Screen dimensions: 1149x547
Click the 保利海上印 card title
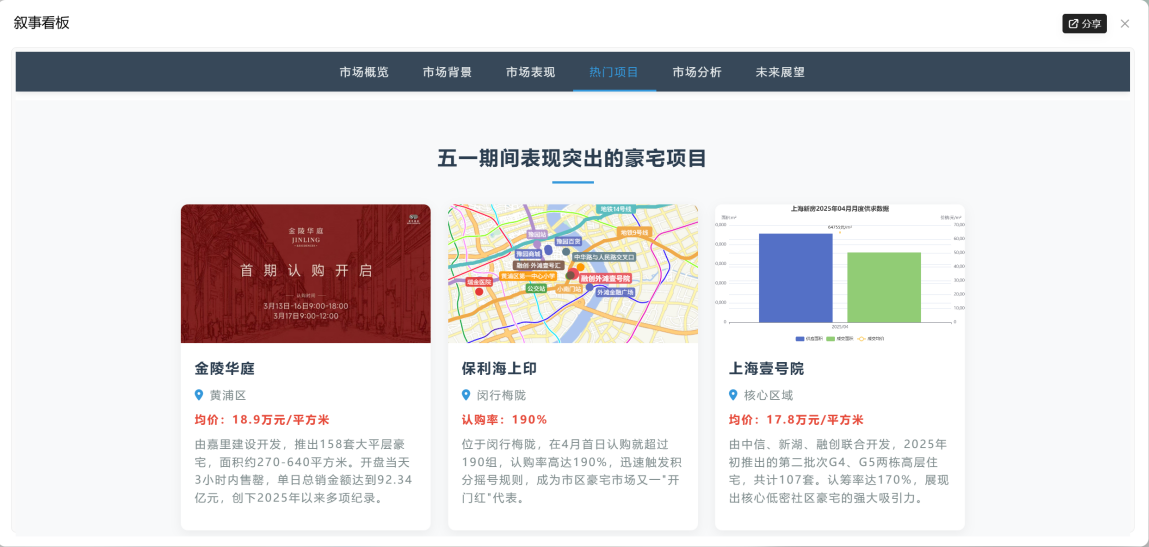(499, 368)
